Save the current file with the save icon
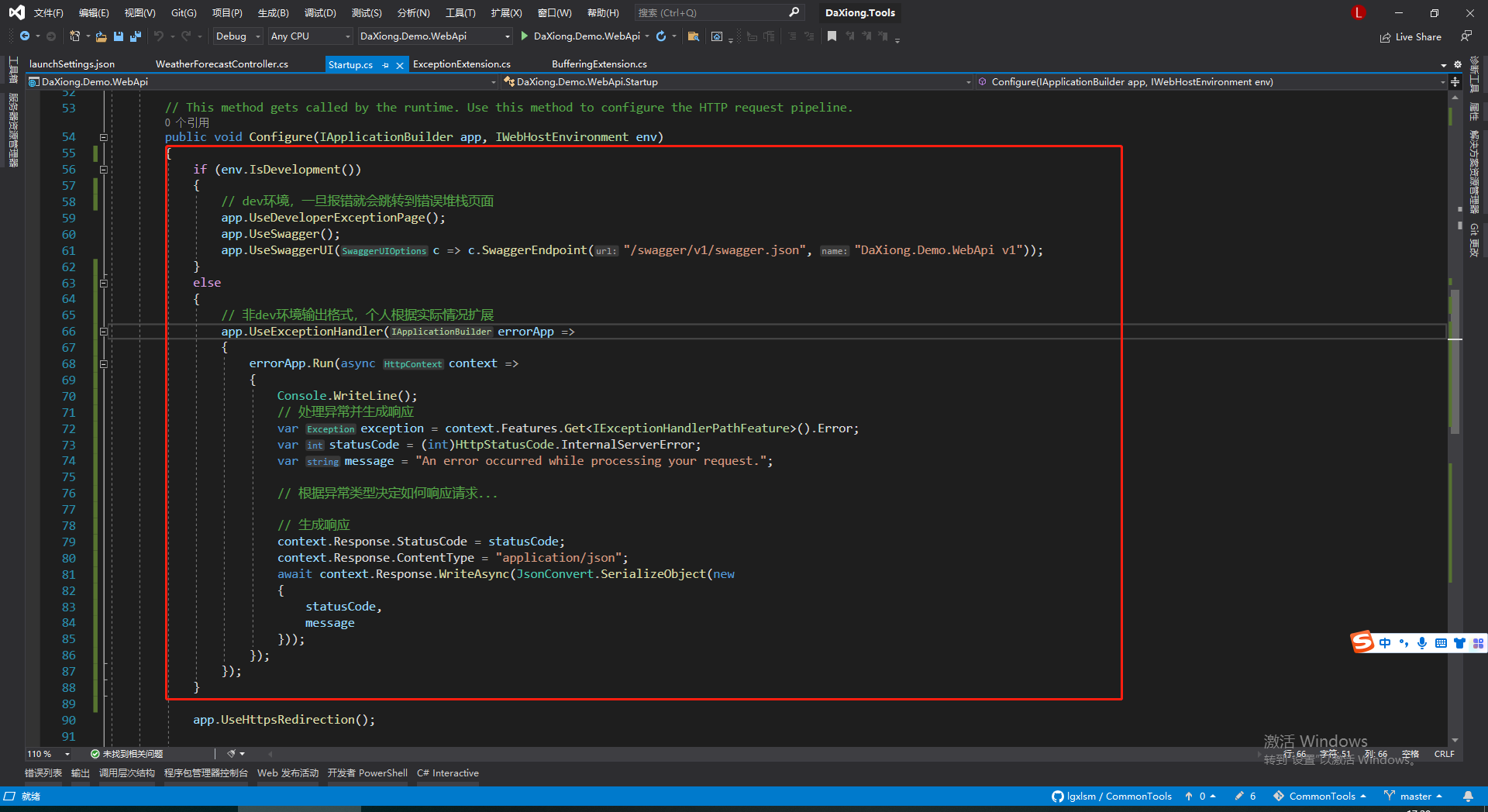Screen dimensions: 1488x812 (x=119, y=36)
